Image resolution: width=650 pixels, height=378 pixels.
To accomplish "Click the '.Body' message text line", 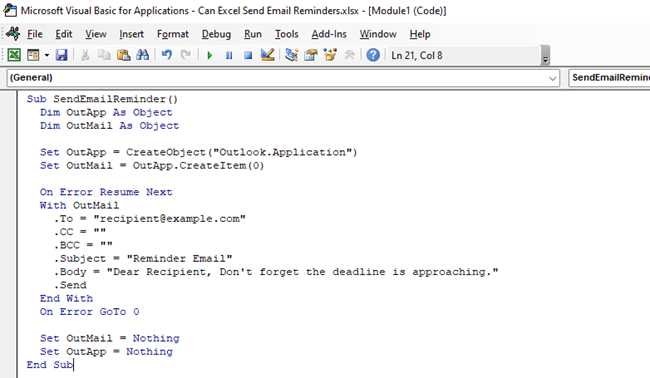I will tap(276, 272).
